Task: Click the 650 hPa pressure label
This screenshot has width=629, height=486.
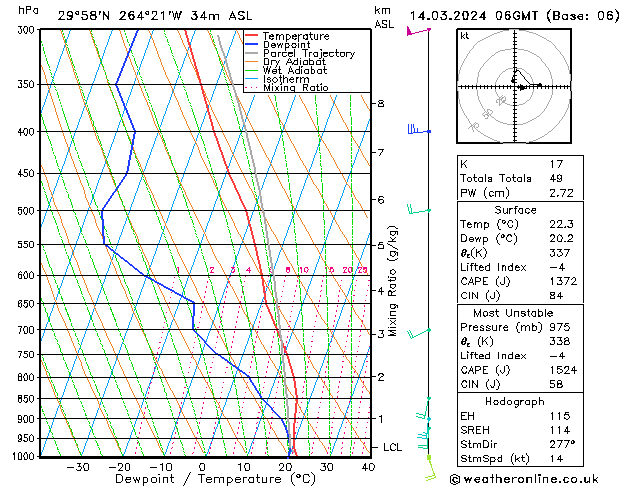Action: pos(28,304)
